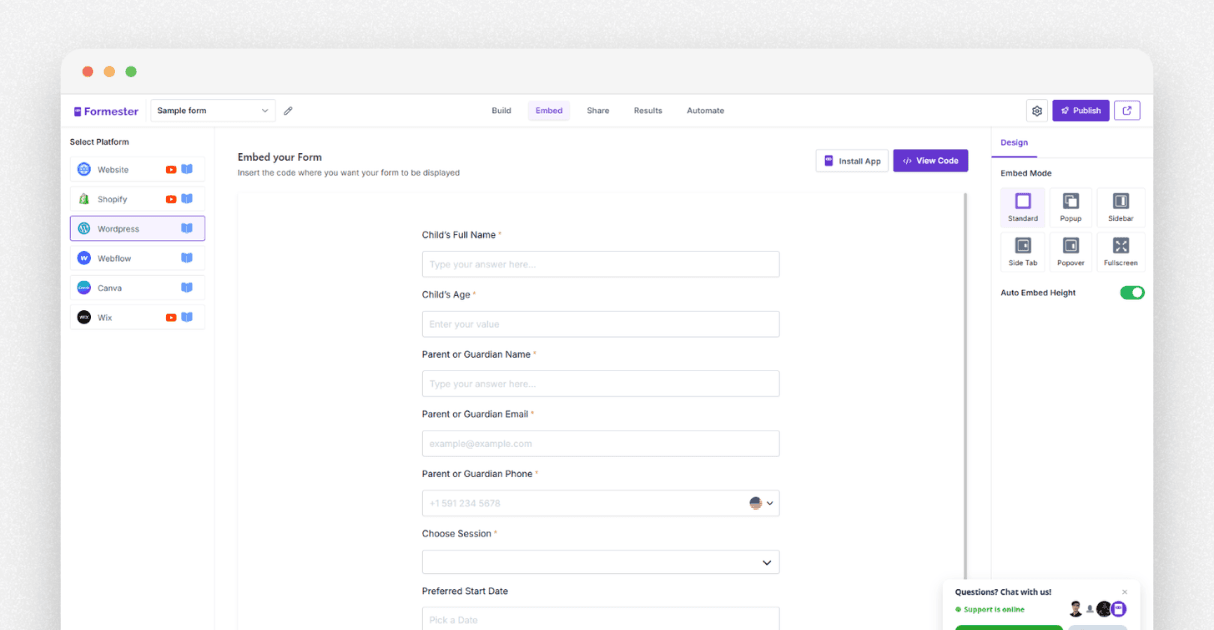Select the Fullscreen embed mode
Screen dimensions: 1214x630
[x=1120, y=251]
